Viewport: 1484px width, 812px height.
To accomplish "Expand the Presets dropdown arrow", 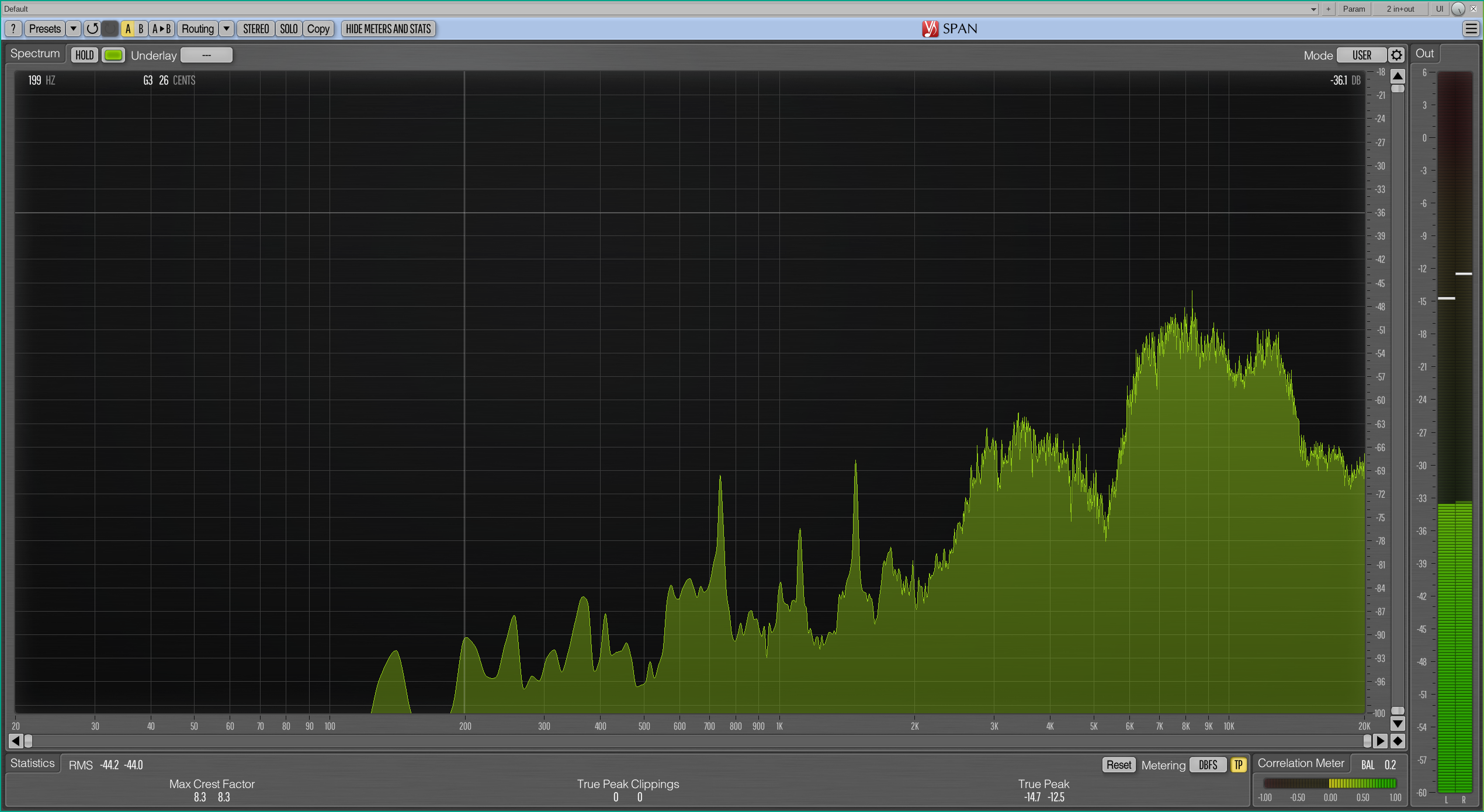I will pyautogui.click(x=73, y=29).
